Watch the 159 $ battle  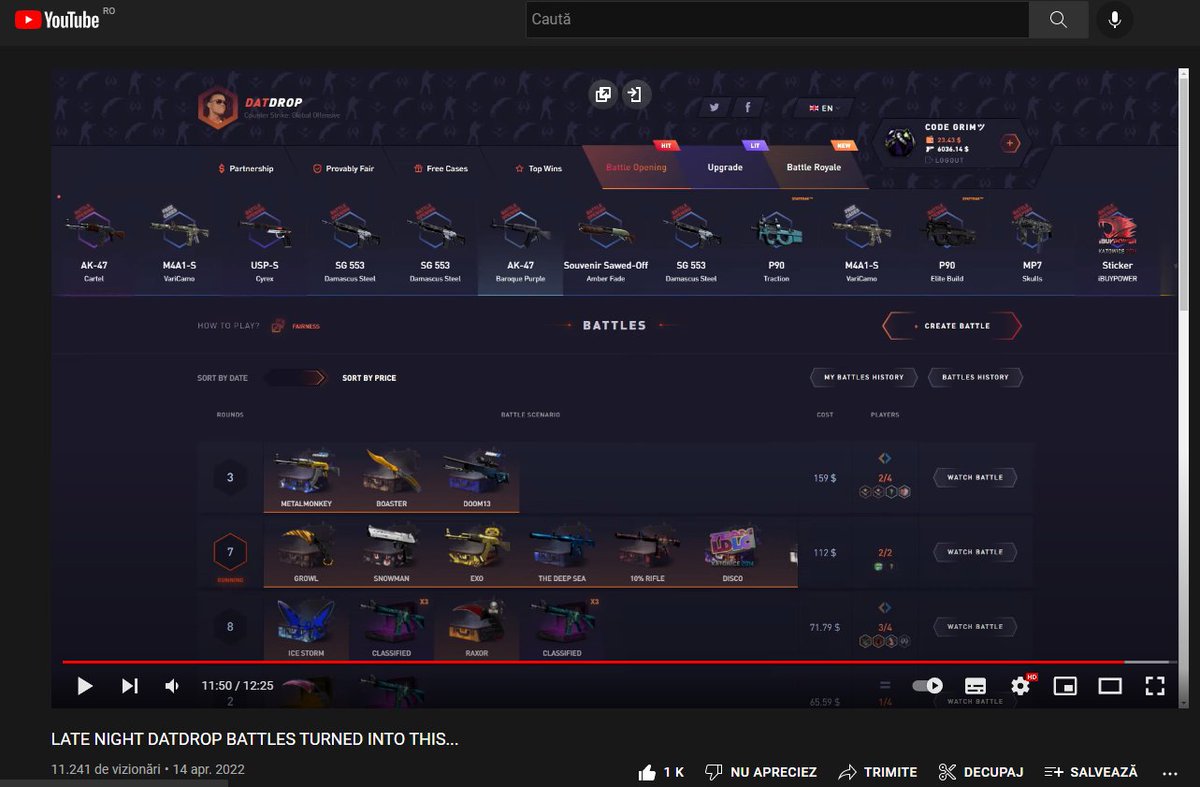click(975, 478)
